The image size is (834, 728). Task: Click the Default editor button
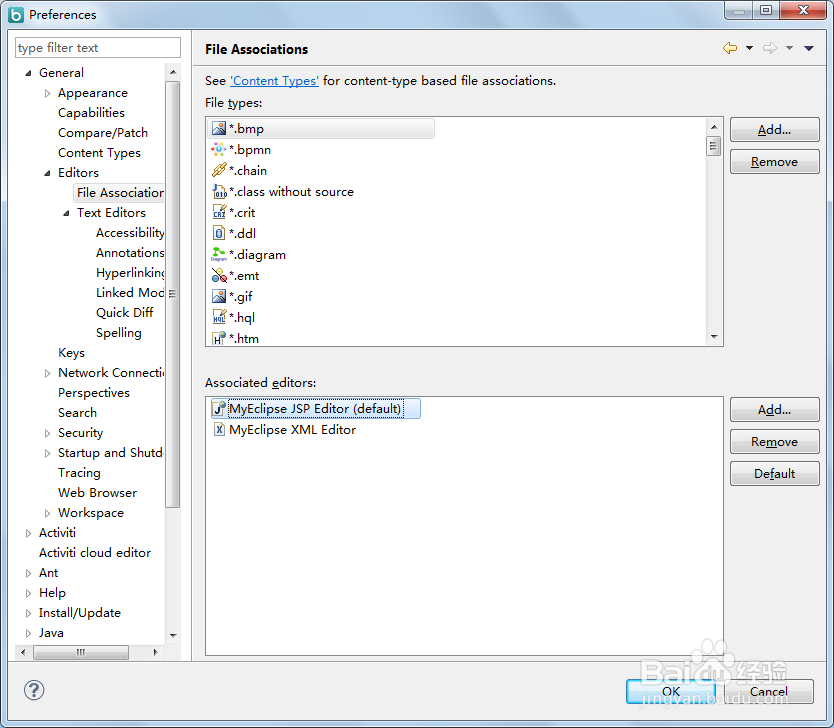tap(774, 474)
